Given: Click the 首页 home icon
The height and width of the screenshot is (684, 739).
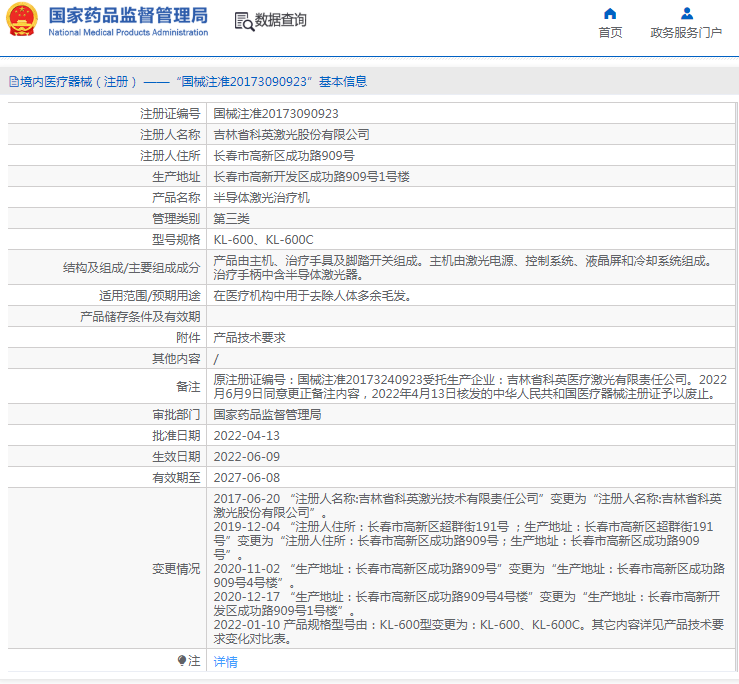Looking at the screenshot, I should tap(610, 14).
